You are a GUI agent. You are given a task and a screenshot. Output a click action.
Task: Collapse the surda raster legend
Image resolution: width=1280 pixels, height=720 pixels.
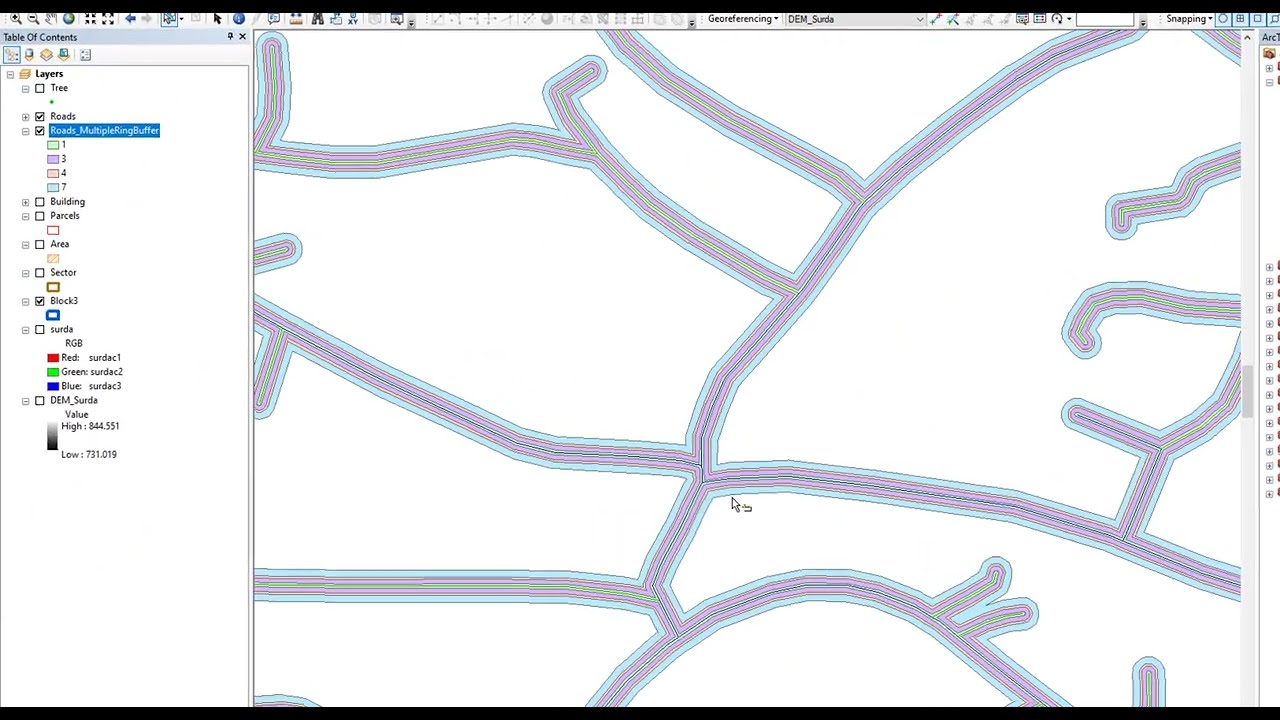click(26, 330)
